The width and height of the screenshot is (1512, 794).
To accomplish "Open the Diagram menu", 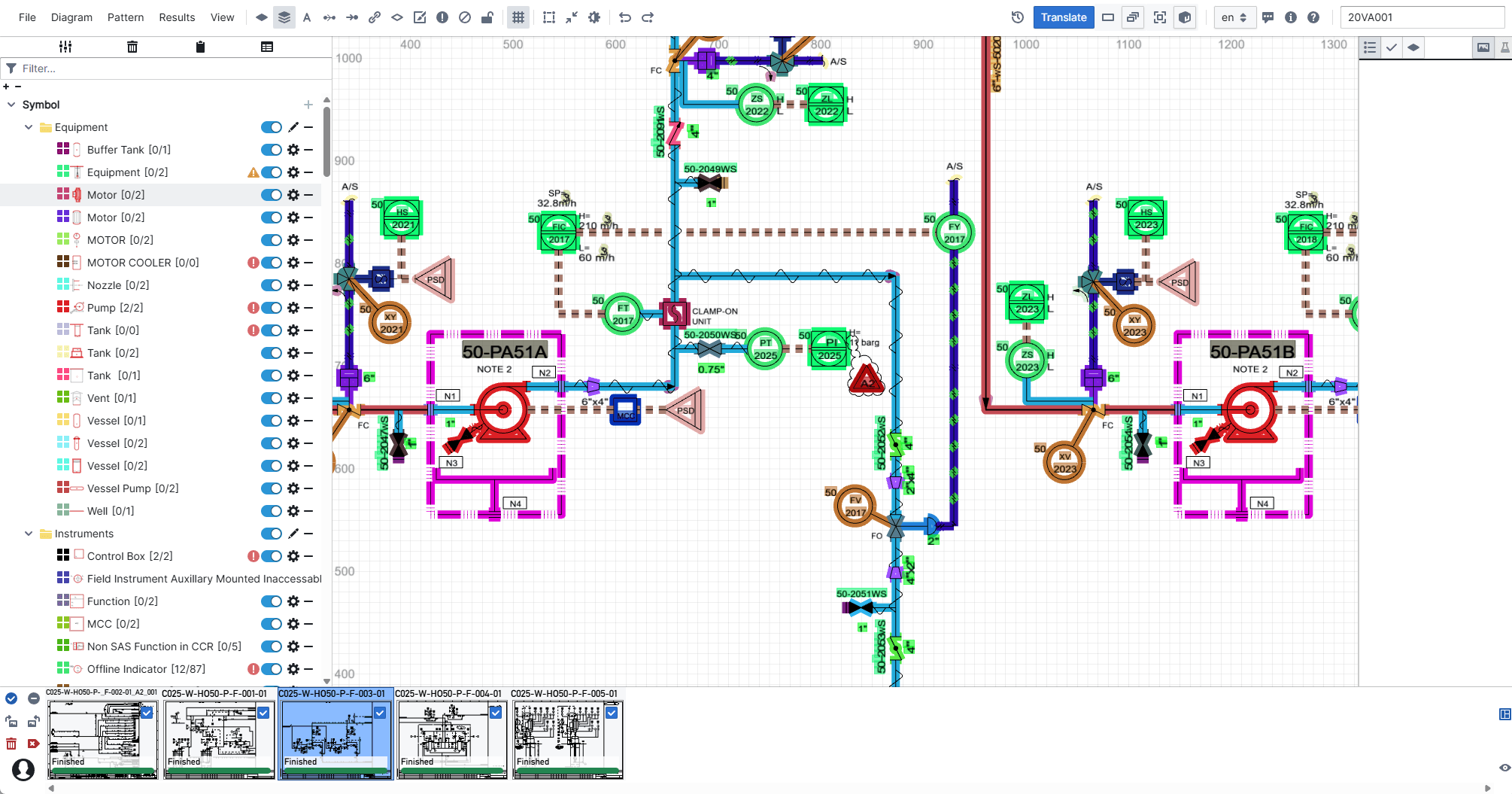I will pos(71,17).
